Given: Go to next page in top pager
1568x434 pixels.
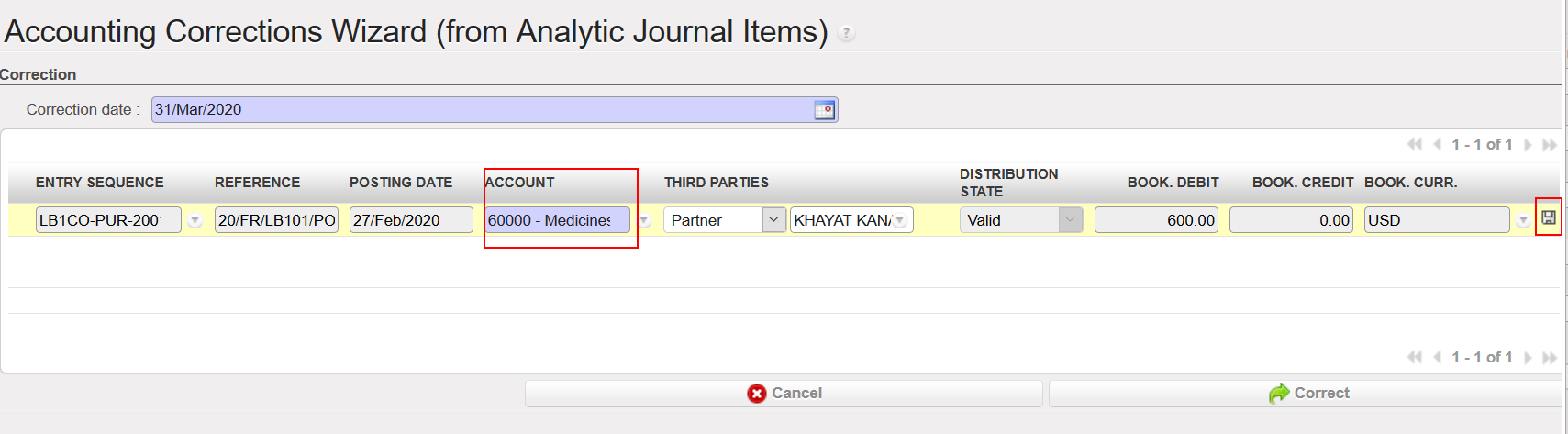Looking at the screenshot, I should pos(1528,145).
